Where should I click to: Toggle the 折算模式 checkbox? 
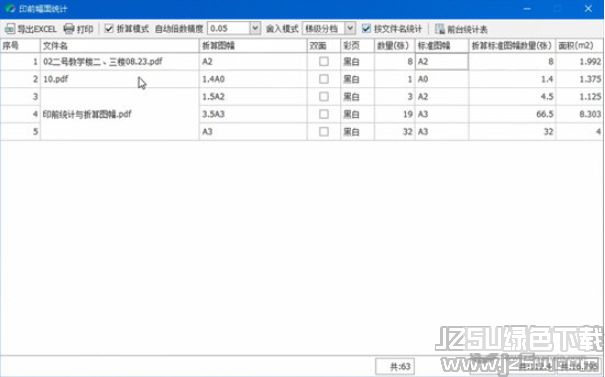click(109, 29)
